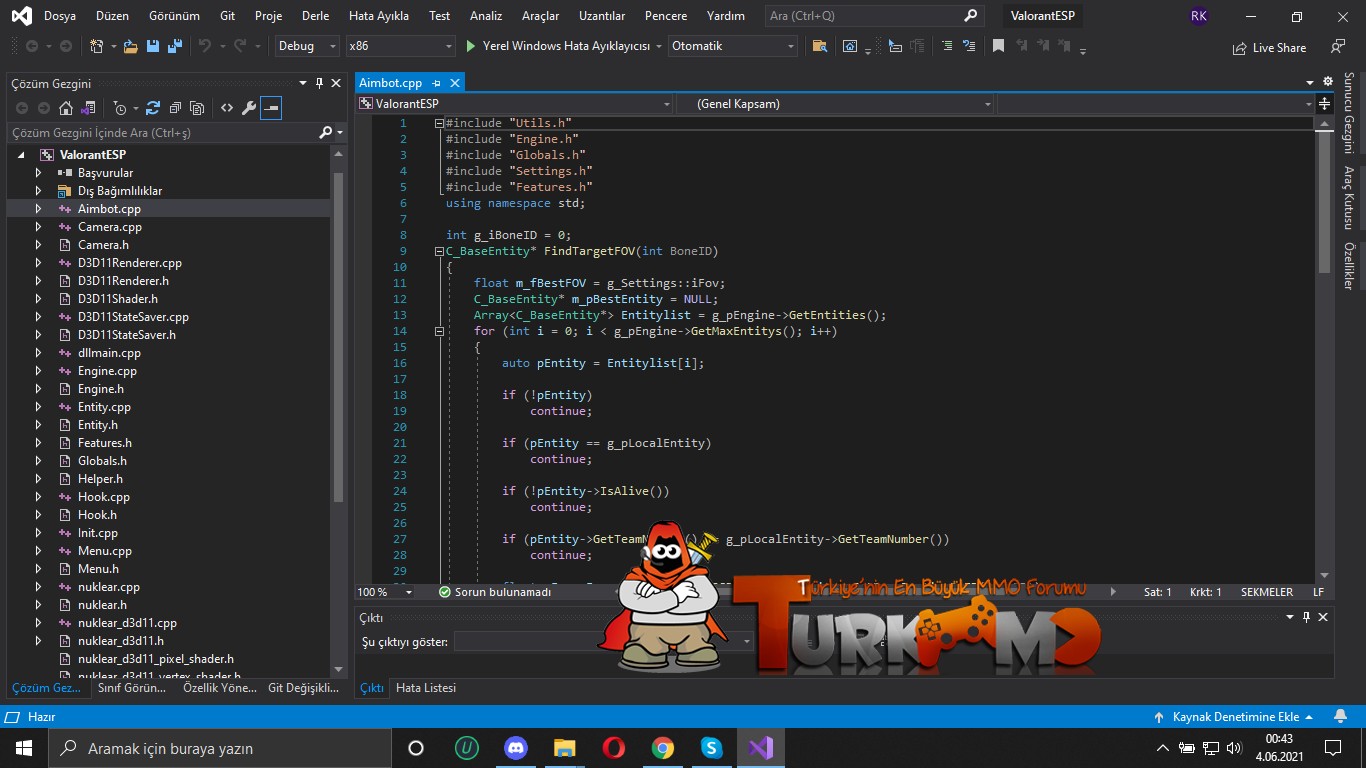Open the Sunucu Gezgini side tab
1366x768 pixels.
click(x=1348, y=113)
